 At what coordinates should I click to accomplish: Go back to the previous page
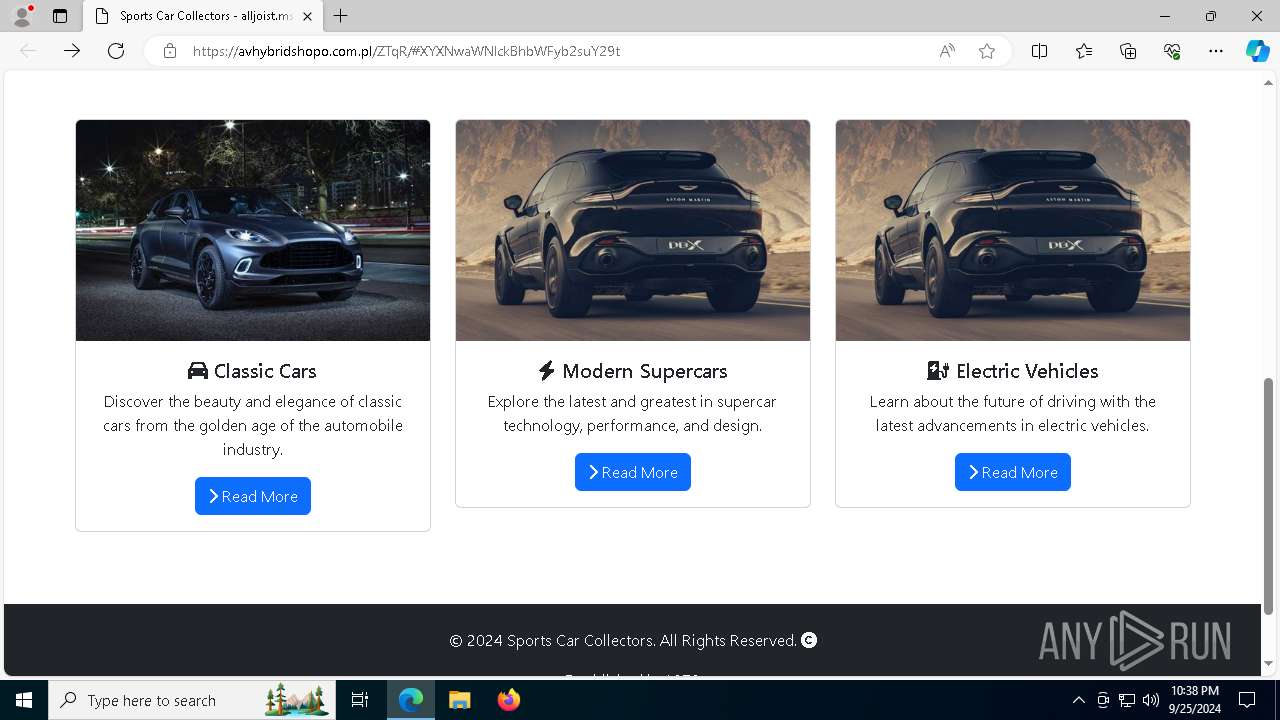coord(28,51)
